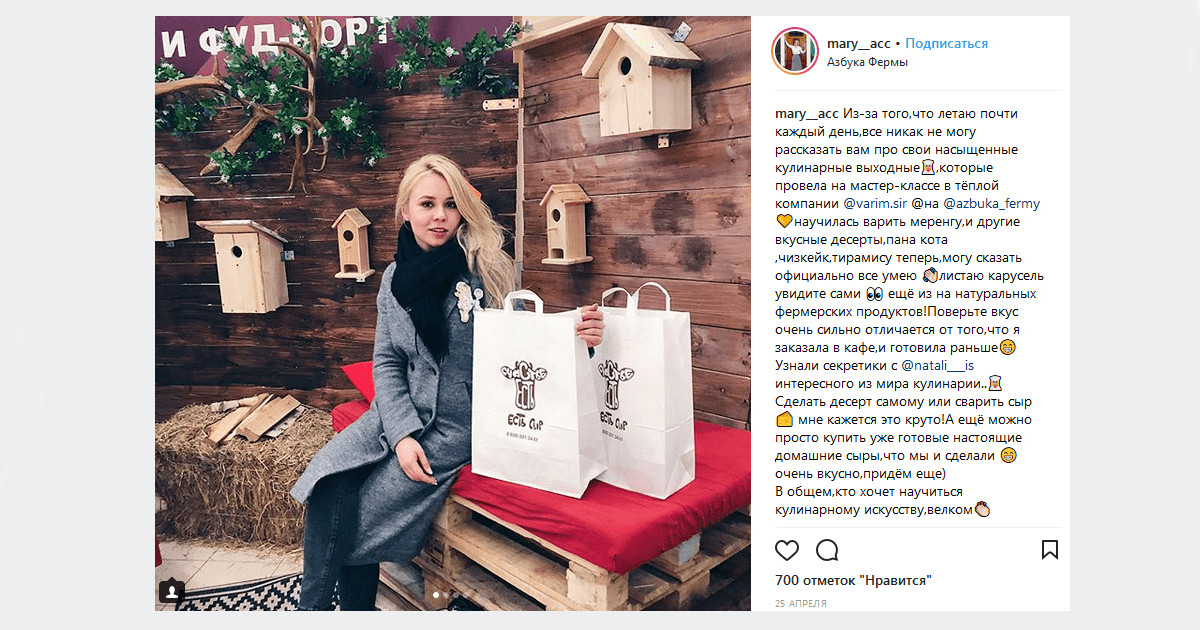View the 700 отметок "Нравится" likes list
This screenshot has height=630, width=1200.
click(x=853, y=580)
